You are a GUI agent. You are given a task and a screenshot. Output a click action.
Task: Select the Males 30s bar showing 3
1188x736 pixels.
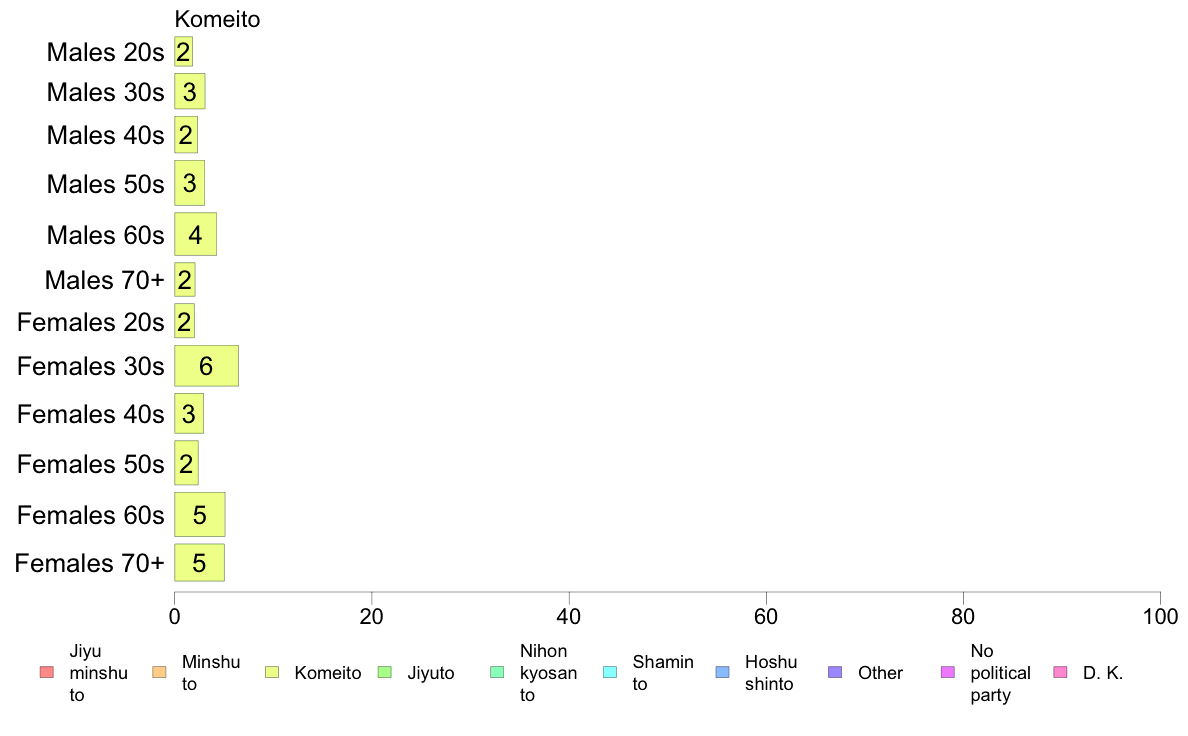[189, 92]
